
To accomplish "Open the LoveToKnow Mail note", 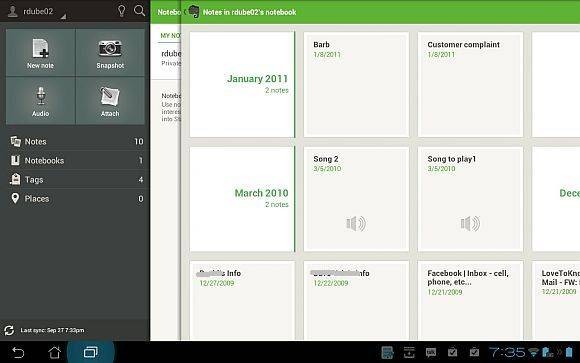I will click(x=556, y=300).
